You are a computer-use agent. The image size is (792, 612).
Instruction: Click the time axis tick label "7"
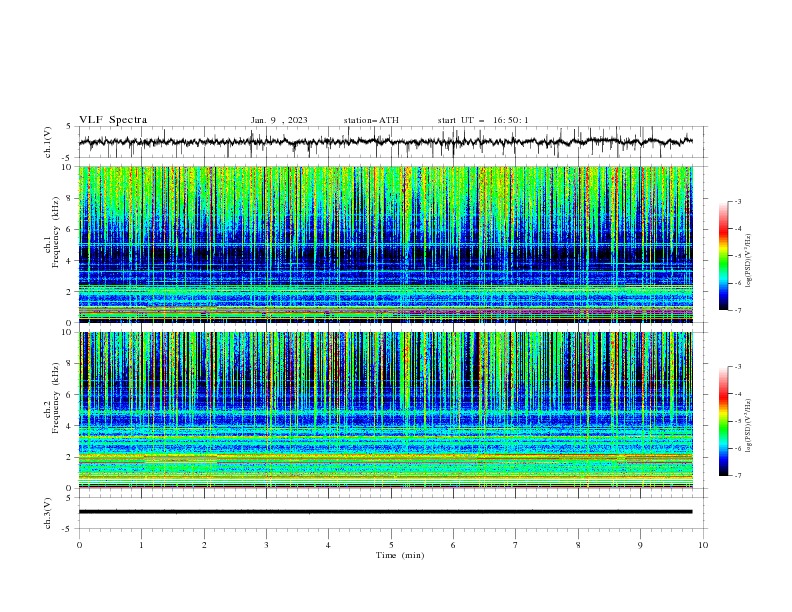[516, 545]
